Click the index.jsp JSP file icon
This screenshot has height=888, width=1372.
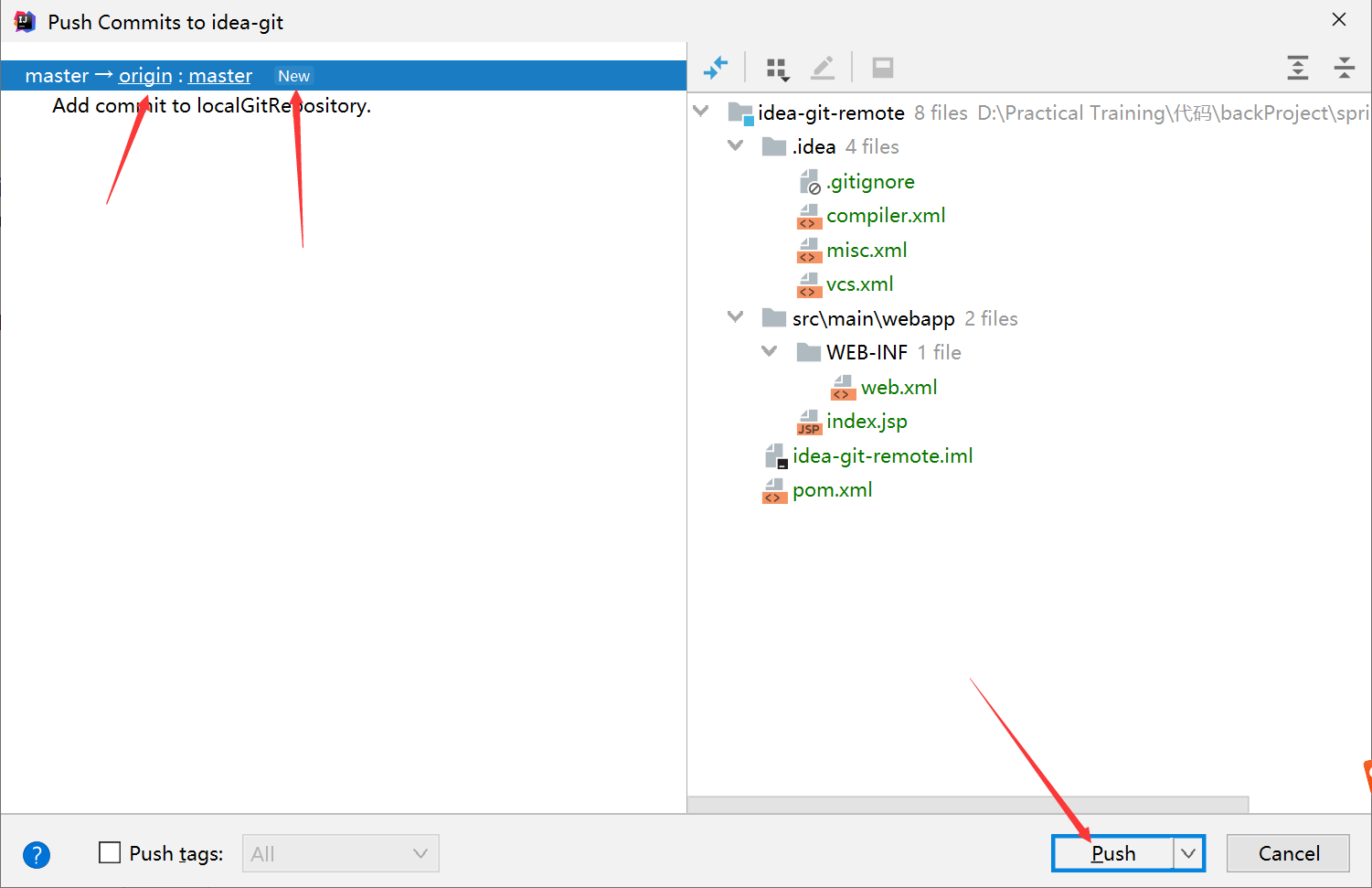coord(809,423)
